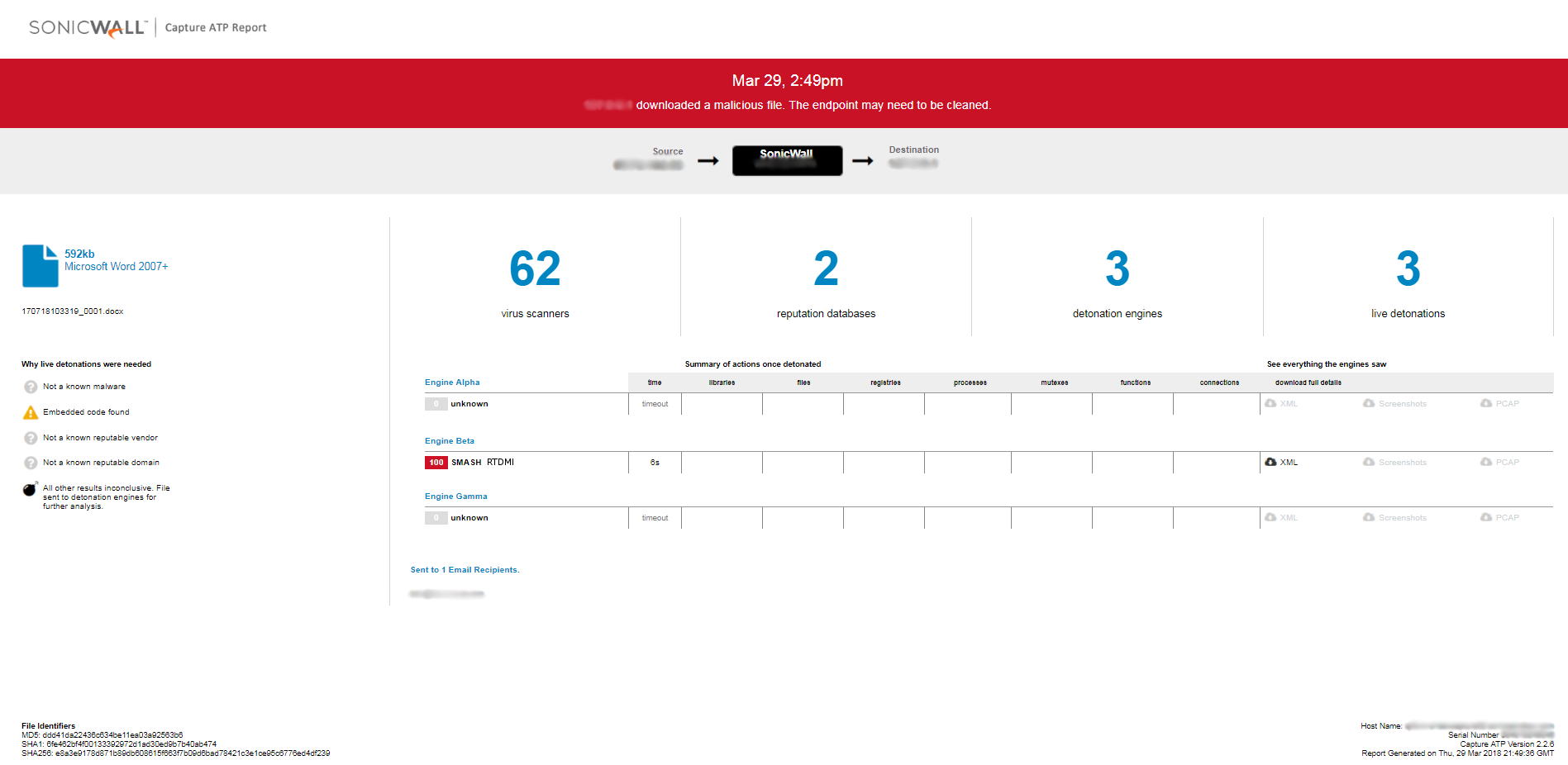The image size is (1568, 765).
Task: Open the Engine Alpha link
Action: 452,382
